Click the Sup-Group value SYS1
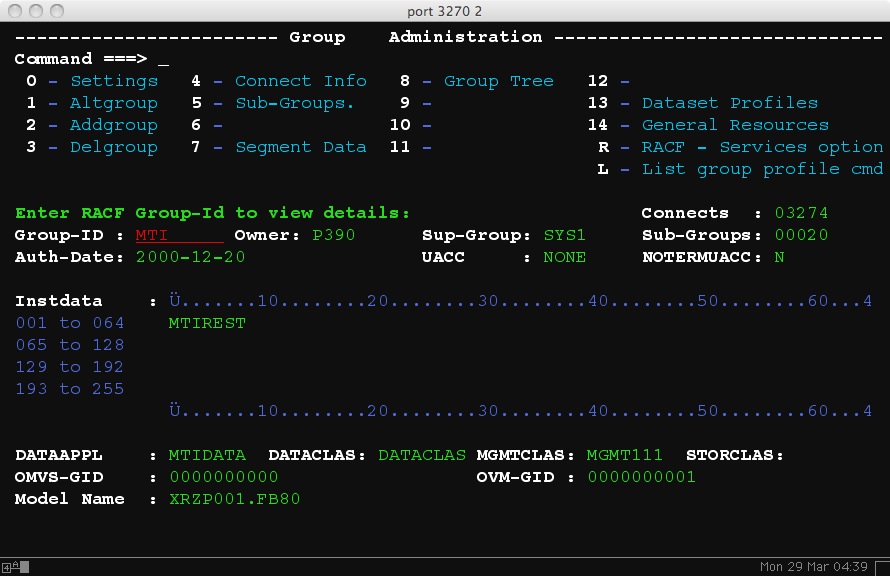Screen dimensions: 890x576 pos(564,235)
